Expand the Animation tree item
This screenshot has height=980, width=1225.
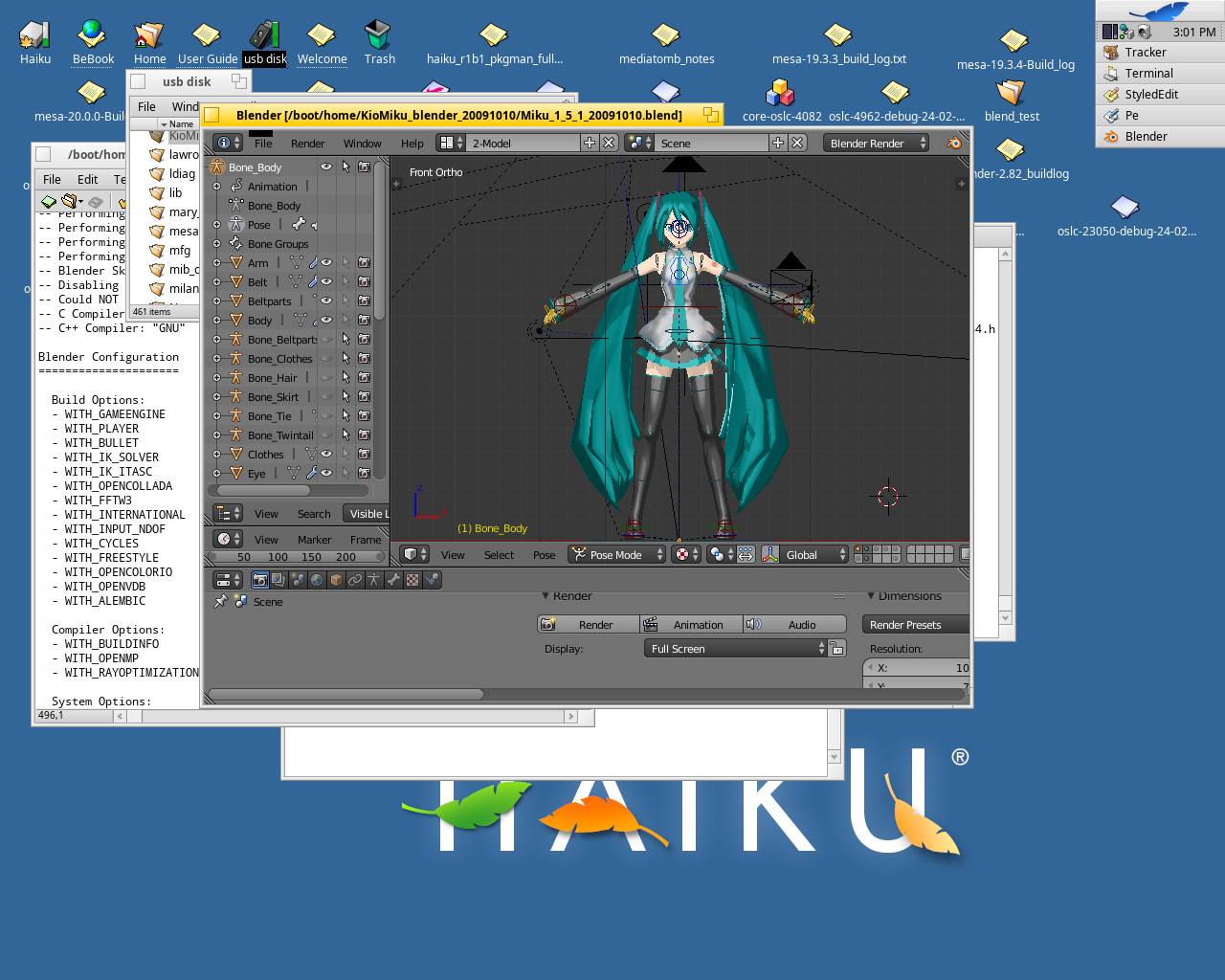pyautogui.click(x=217, y=187)
